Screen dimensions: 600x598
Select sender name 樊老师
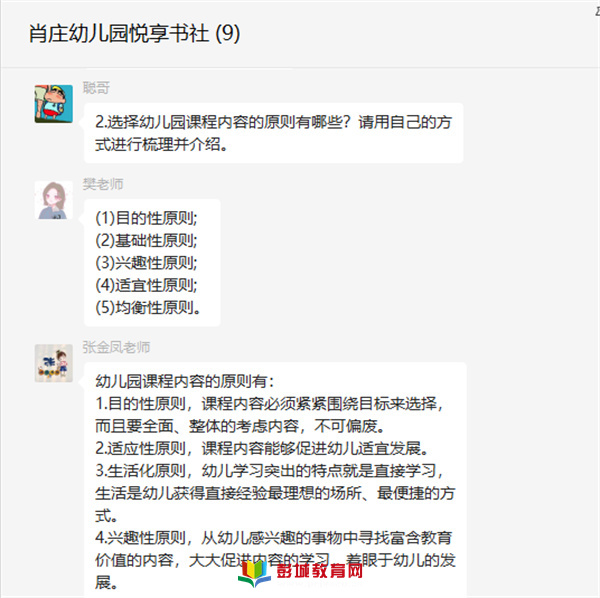103,184
